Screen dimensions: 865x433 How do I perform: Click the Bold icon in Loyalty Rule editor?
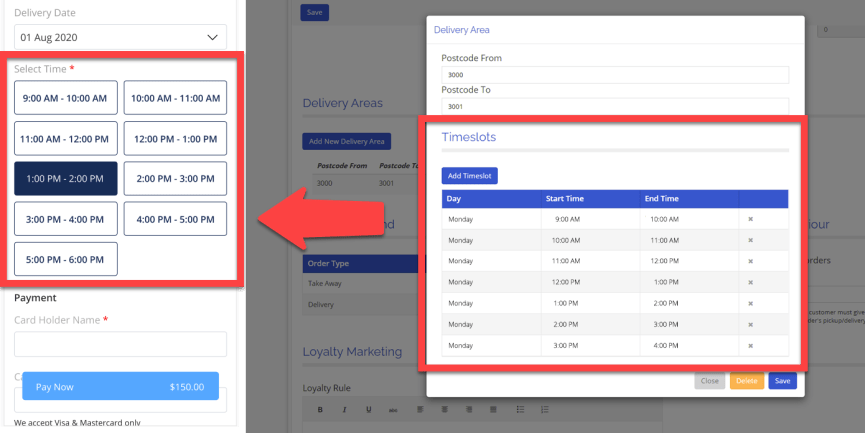click(320, 409)
